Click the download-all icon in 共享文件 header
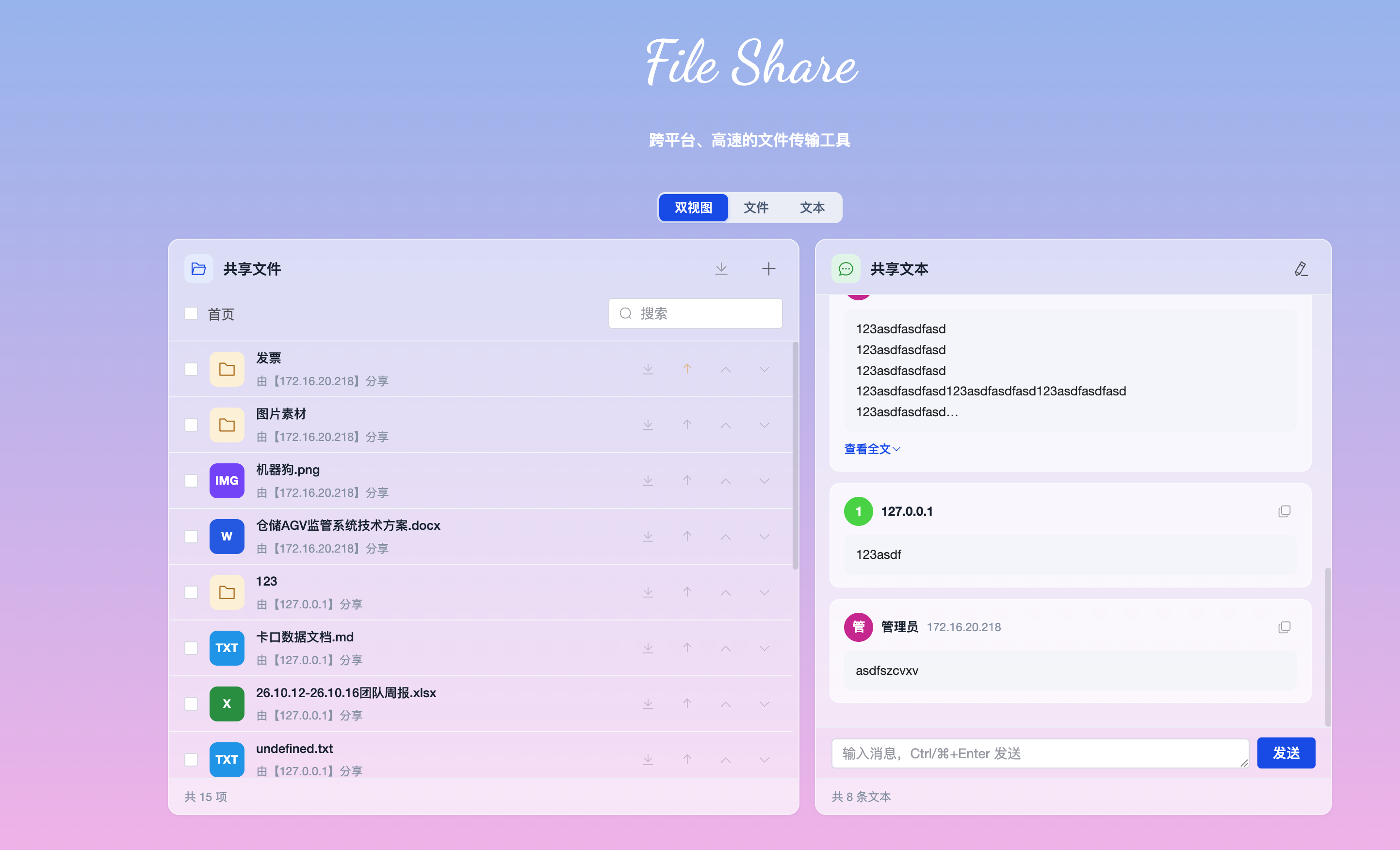1400x850 pixels. (x=721, y=269)
